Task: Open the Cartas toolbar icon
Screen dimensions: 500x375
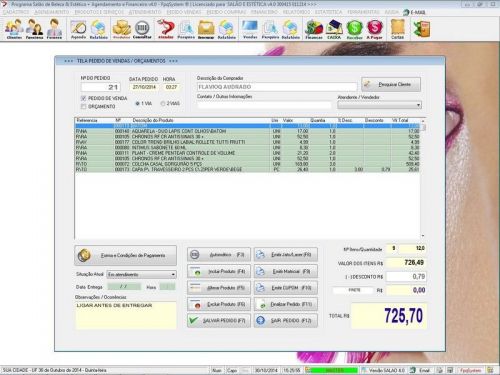Action: (397, 29)
